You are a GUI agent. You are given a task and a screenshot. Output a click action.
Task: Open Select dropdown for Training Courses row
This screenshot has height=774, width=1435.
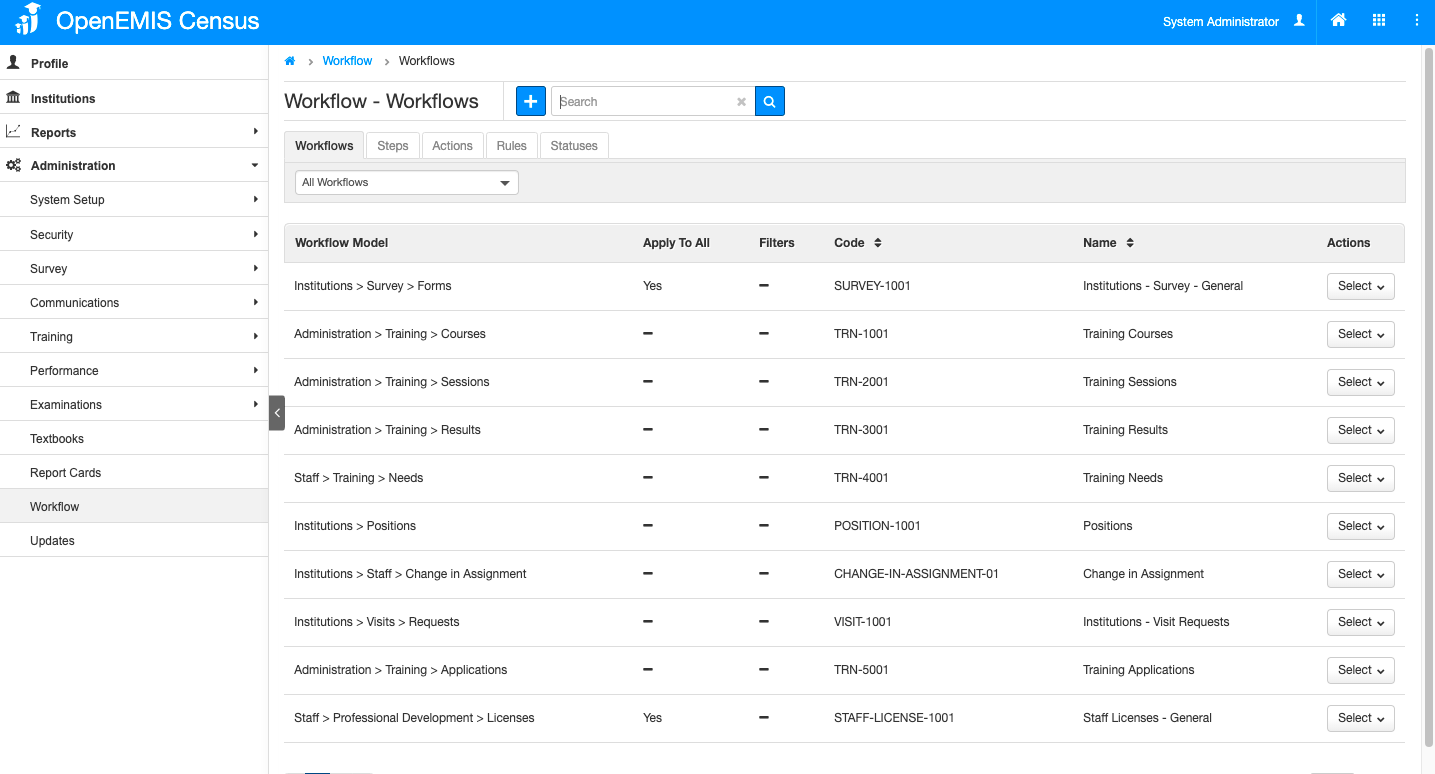coord(1361,334)
